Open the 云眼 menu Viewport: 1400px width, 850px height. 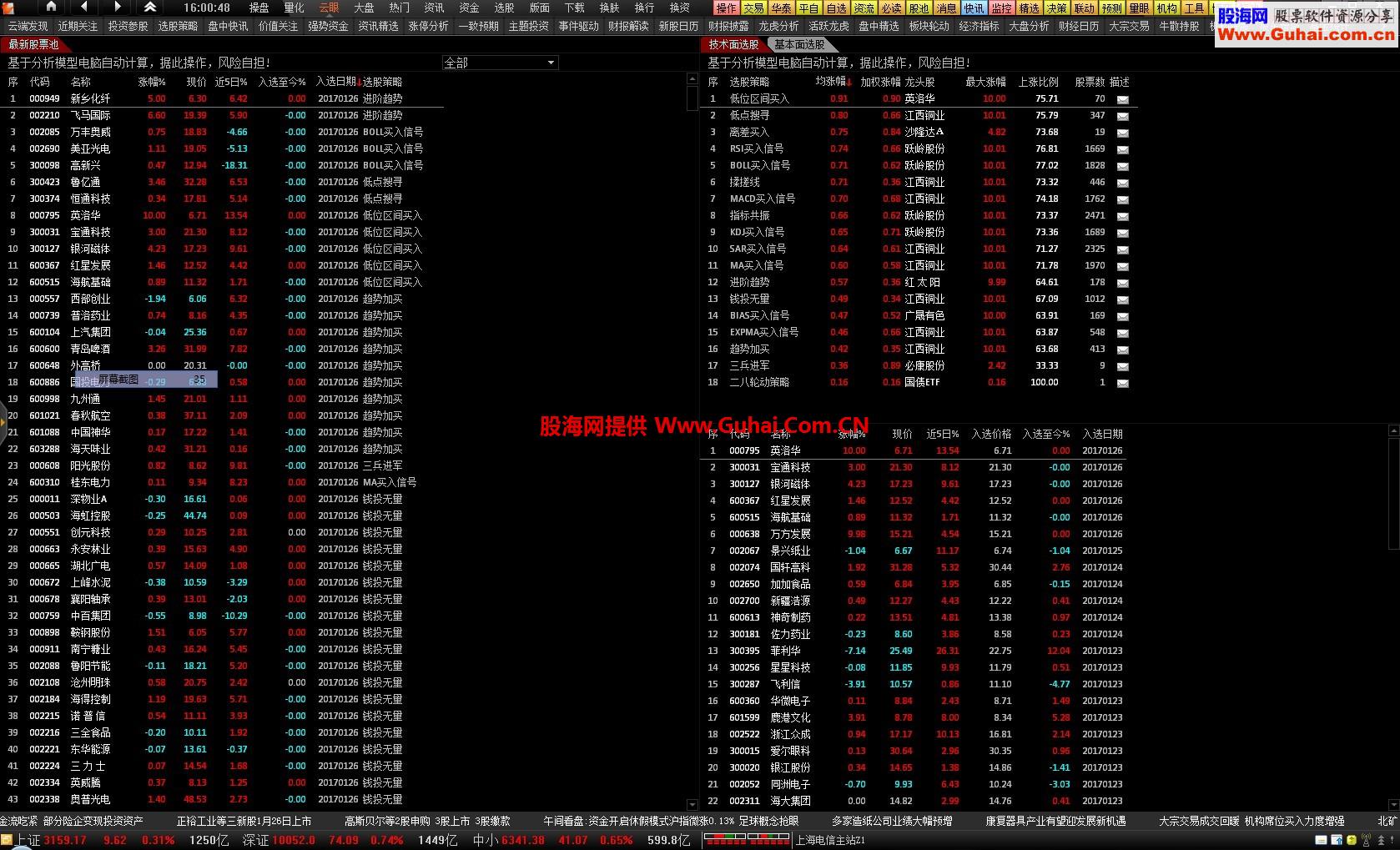(x=329, y=8)
